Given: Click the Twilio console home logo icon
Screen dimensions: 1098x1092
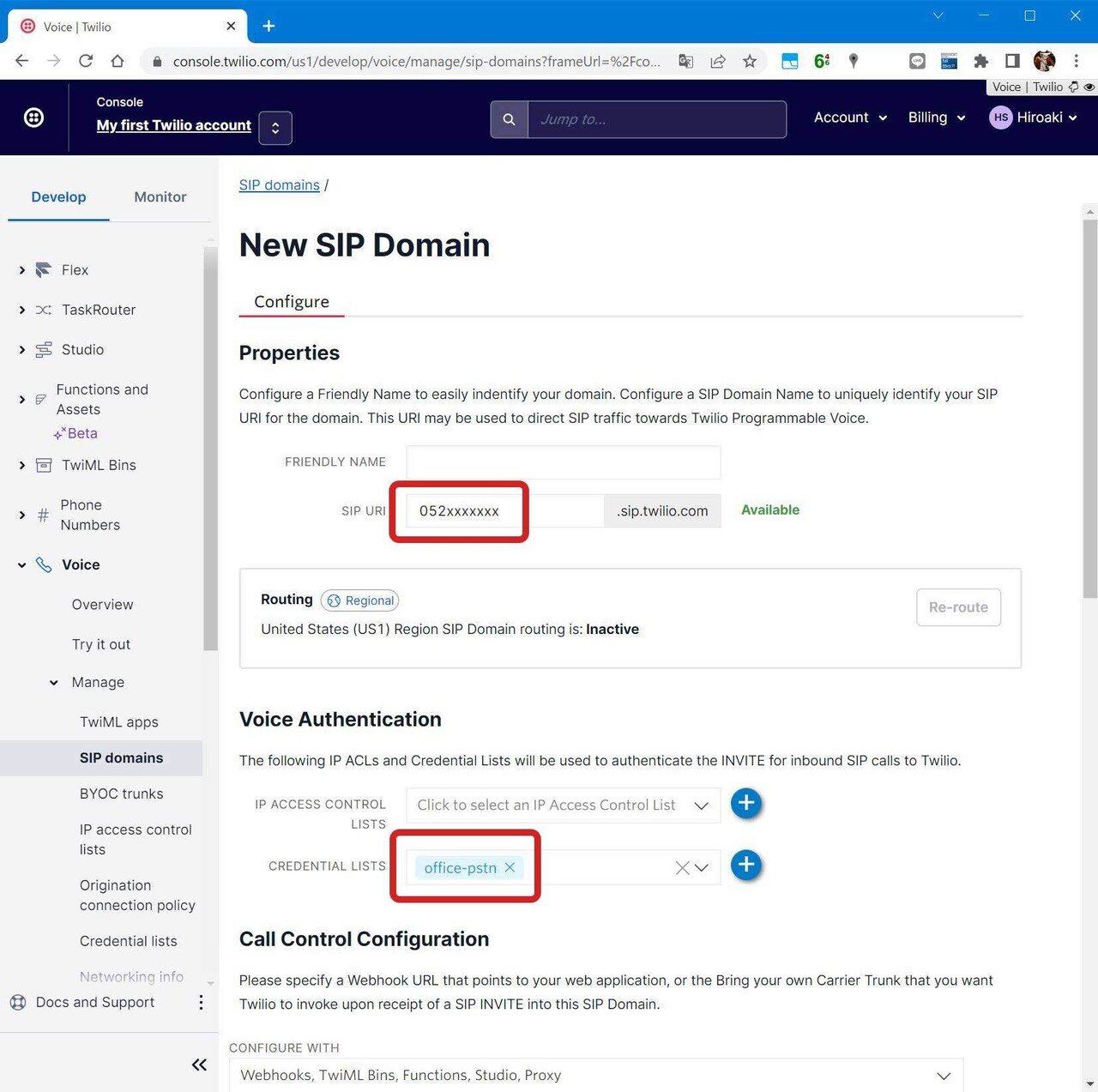Looking at the screenshot, I should (x=33, y=118).
